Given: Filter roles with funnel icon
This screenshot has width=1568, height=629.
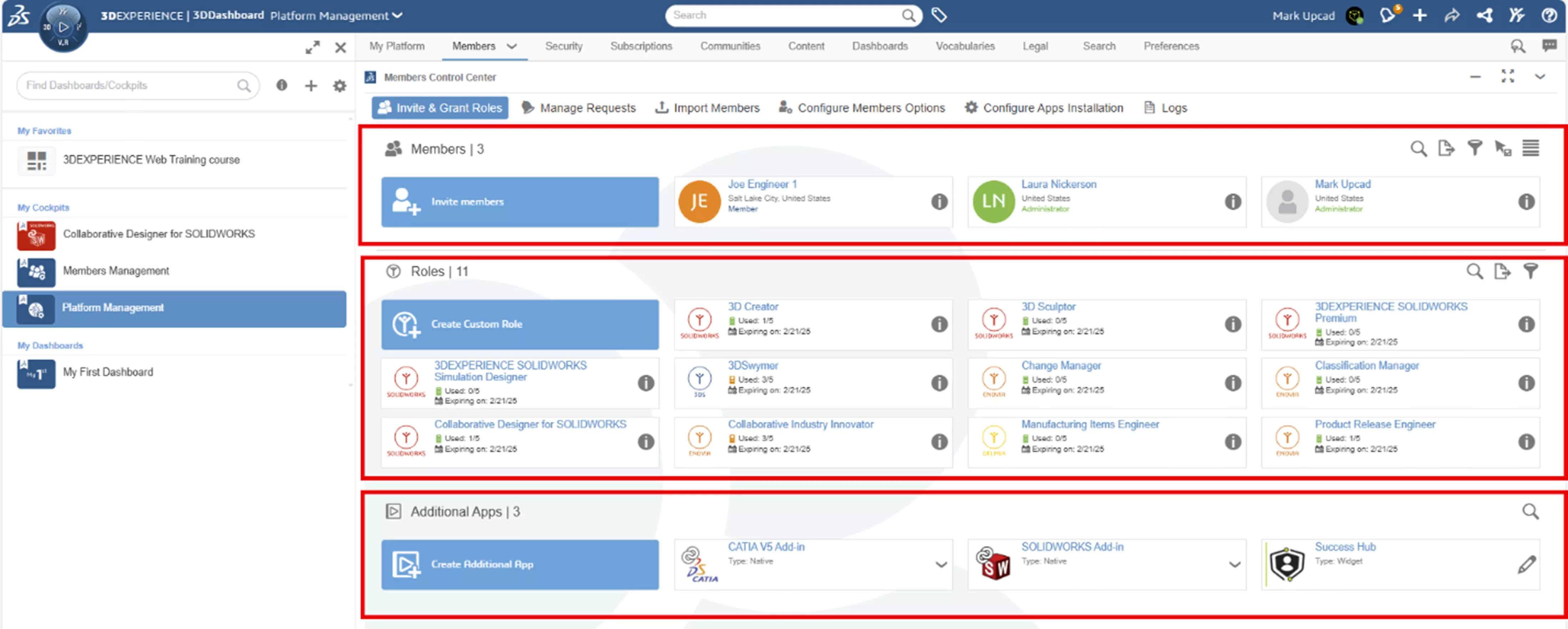Looking at the screenshot, I should (x=1531, y=271).
